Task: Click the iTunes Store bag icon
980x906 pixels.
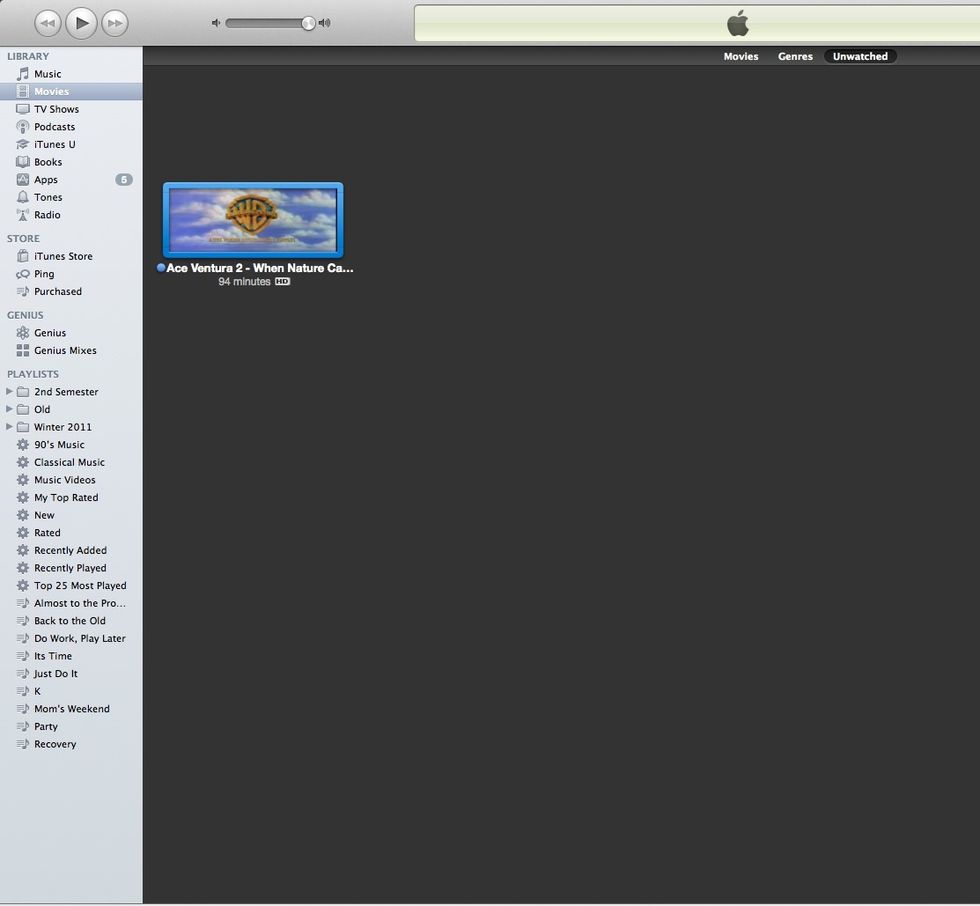Action: (x=22, y=256)
